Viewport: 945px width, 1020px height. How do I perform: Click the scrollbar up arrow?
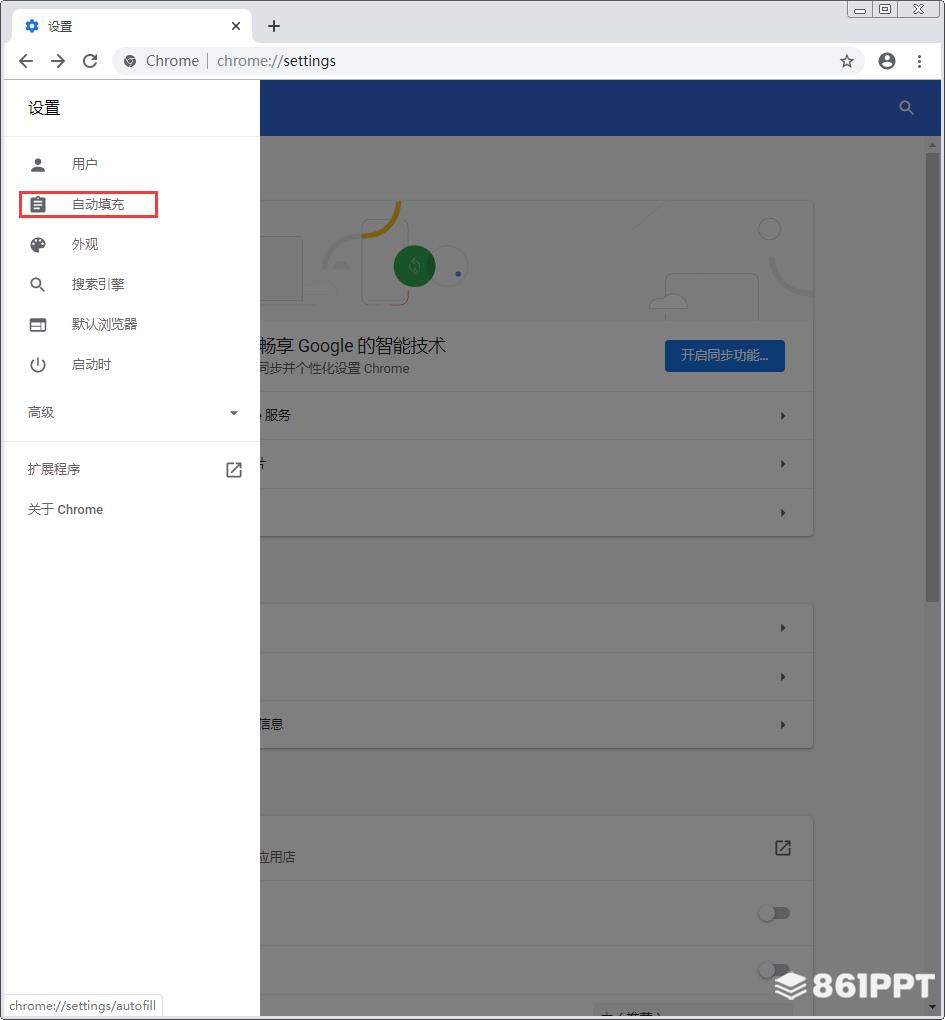pos(932,144)
